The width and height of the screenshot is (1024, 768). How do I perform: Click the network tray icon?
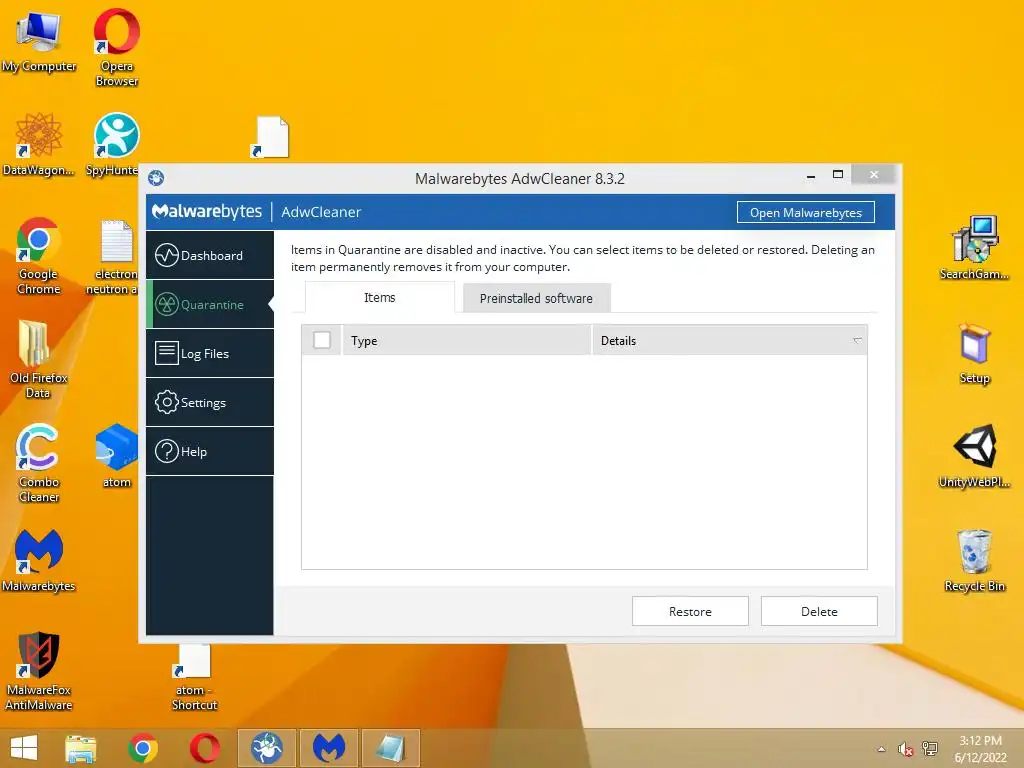(x=930, y=749)
